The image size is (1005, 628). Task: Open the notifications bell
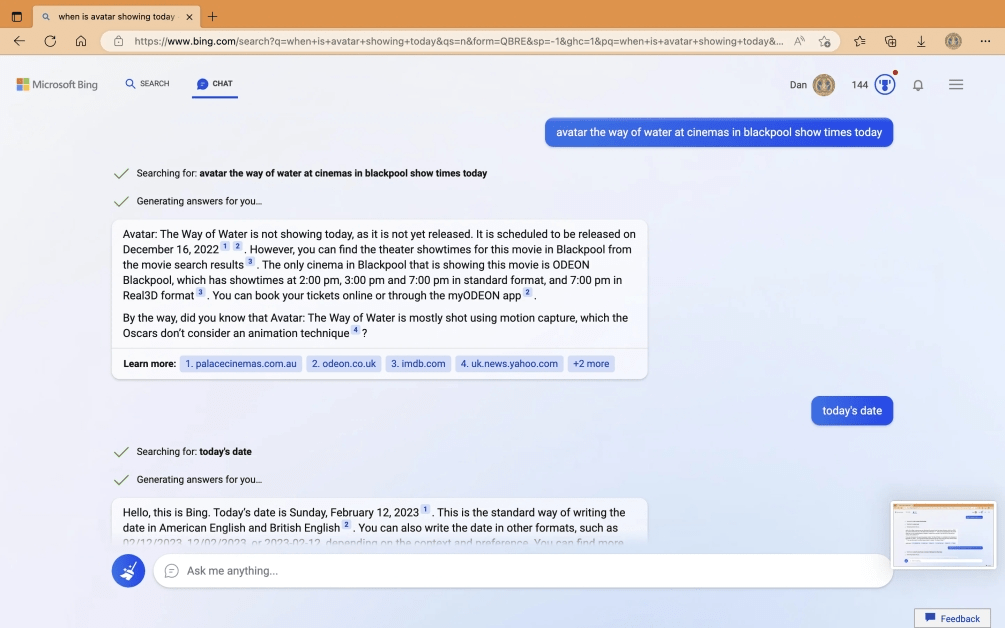(918, 85)
